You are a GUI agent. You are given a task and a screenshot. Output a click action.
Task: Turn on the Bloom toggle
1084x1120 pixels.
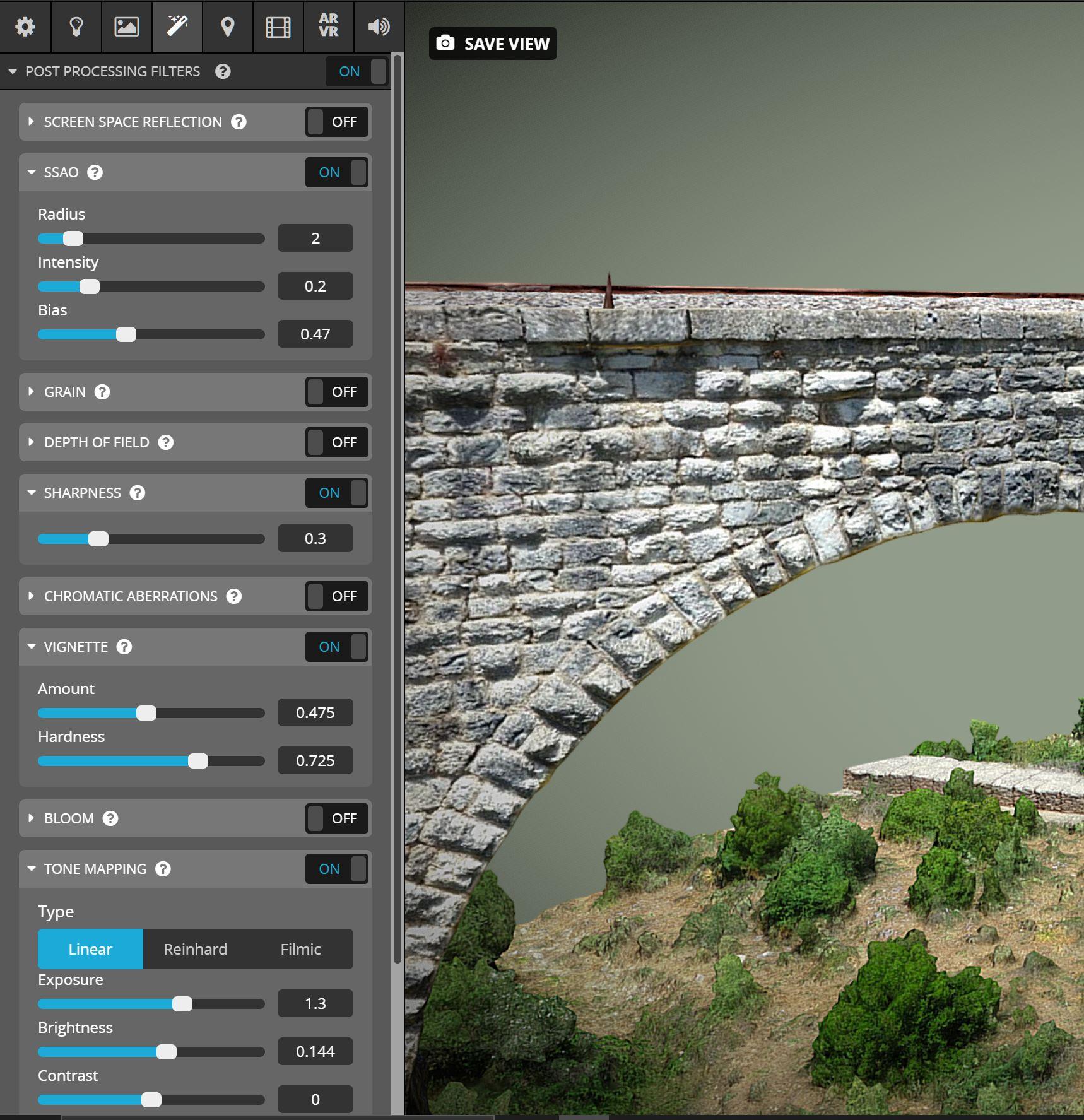[337, 818]
